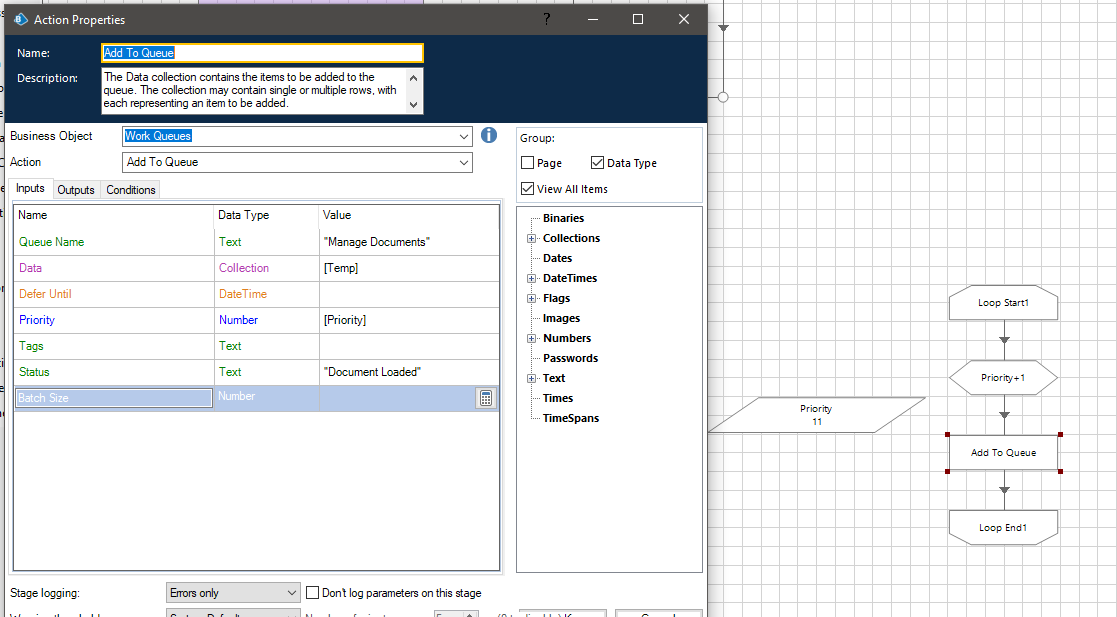Open the Business Object dropdown showing Work Queues
The image size is (1117, 617).
463,135
